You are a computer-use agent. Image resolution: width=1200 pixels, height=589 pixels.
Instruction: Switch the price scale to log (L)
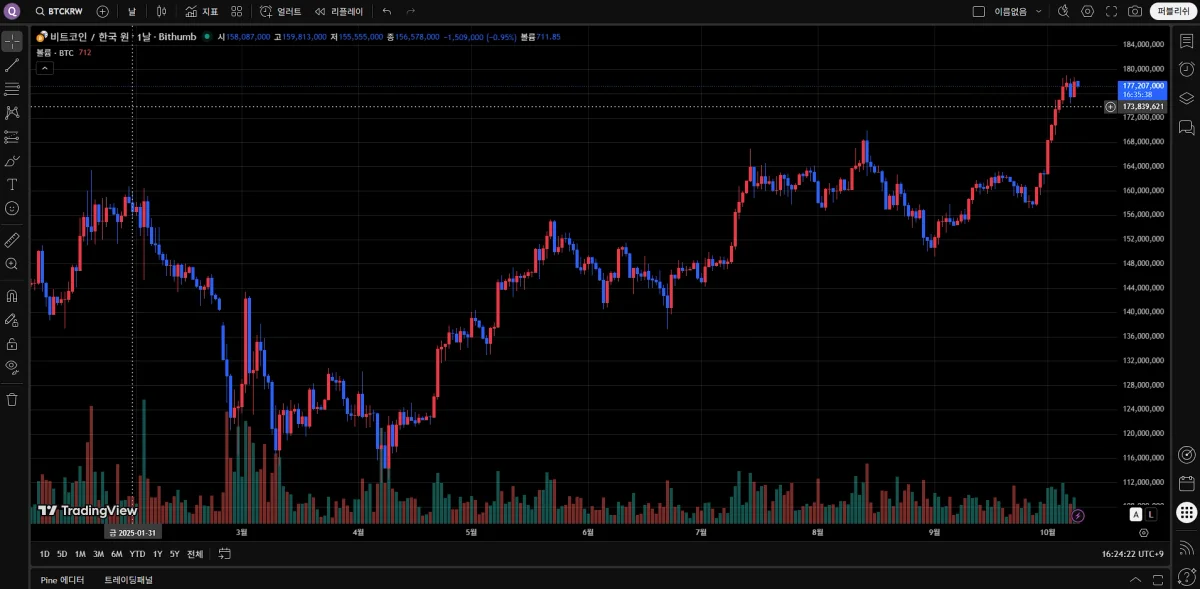coord(1151,514)
